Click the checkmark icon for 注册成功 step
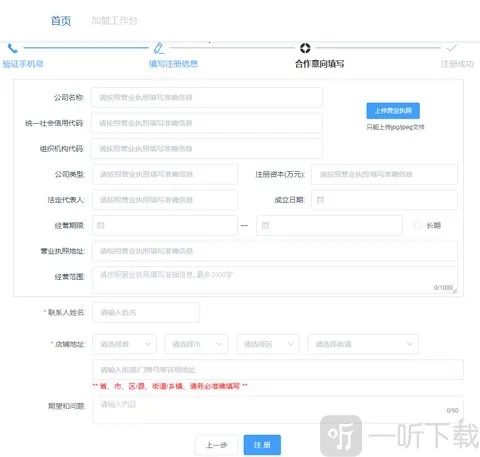This screenshot has height=457, width=480. tap(451, 49)
